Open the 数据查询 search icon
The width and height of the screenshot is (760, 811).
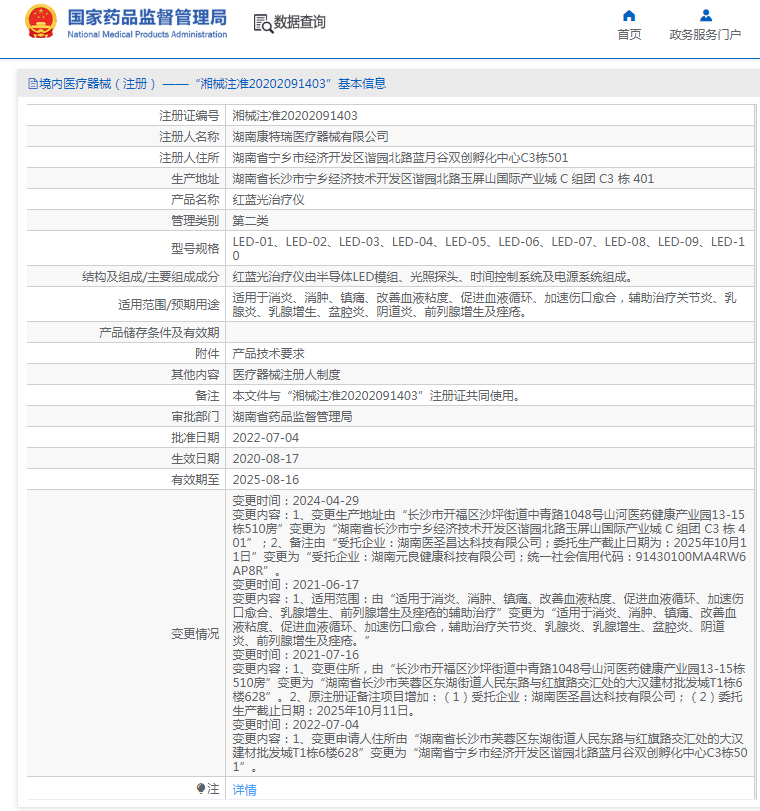tap(263, 23)
